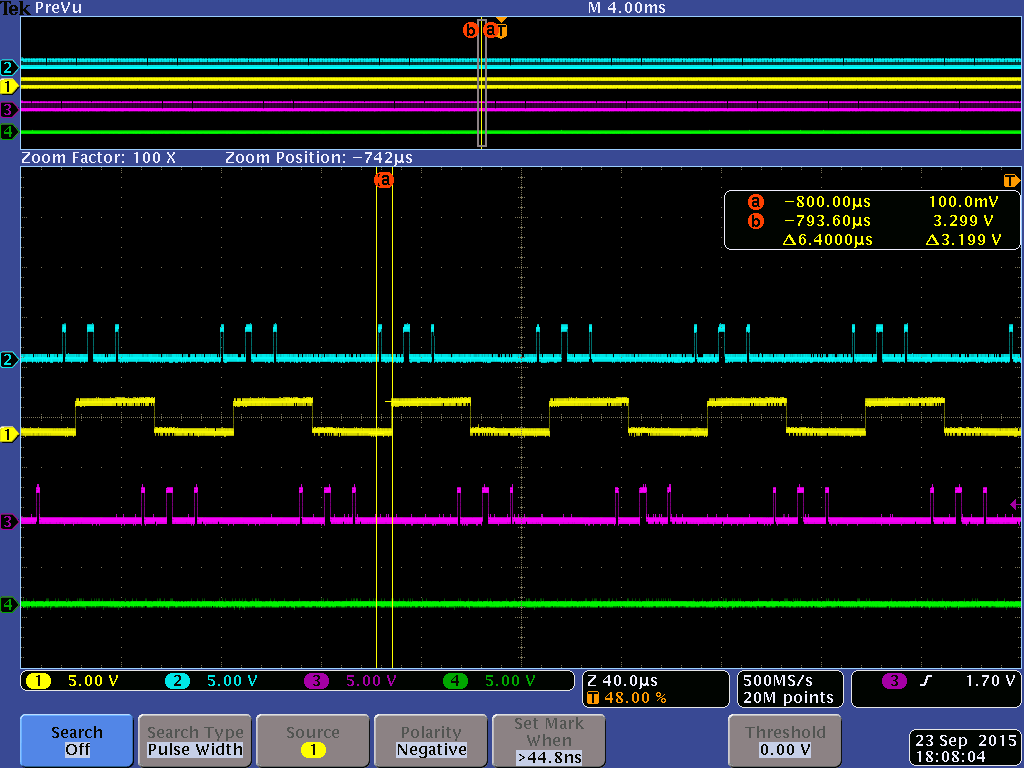This screenshot has height=768, width=1024.
Task: Select cursor a marker in overview
Action: tap(491, 30)
